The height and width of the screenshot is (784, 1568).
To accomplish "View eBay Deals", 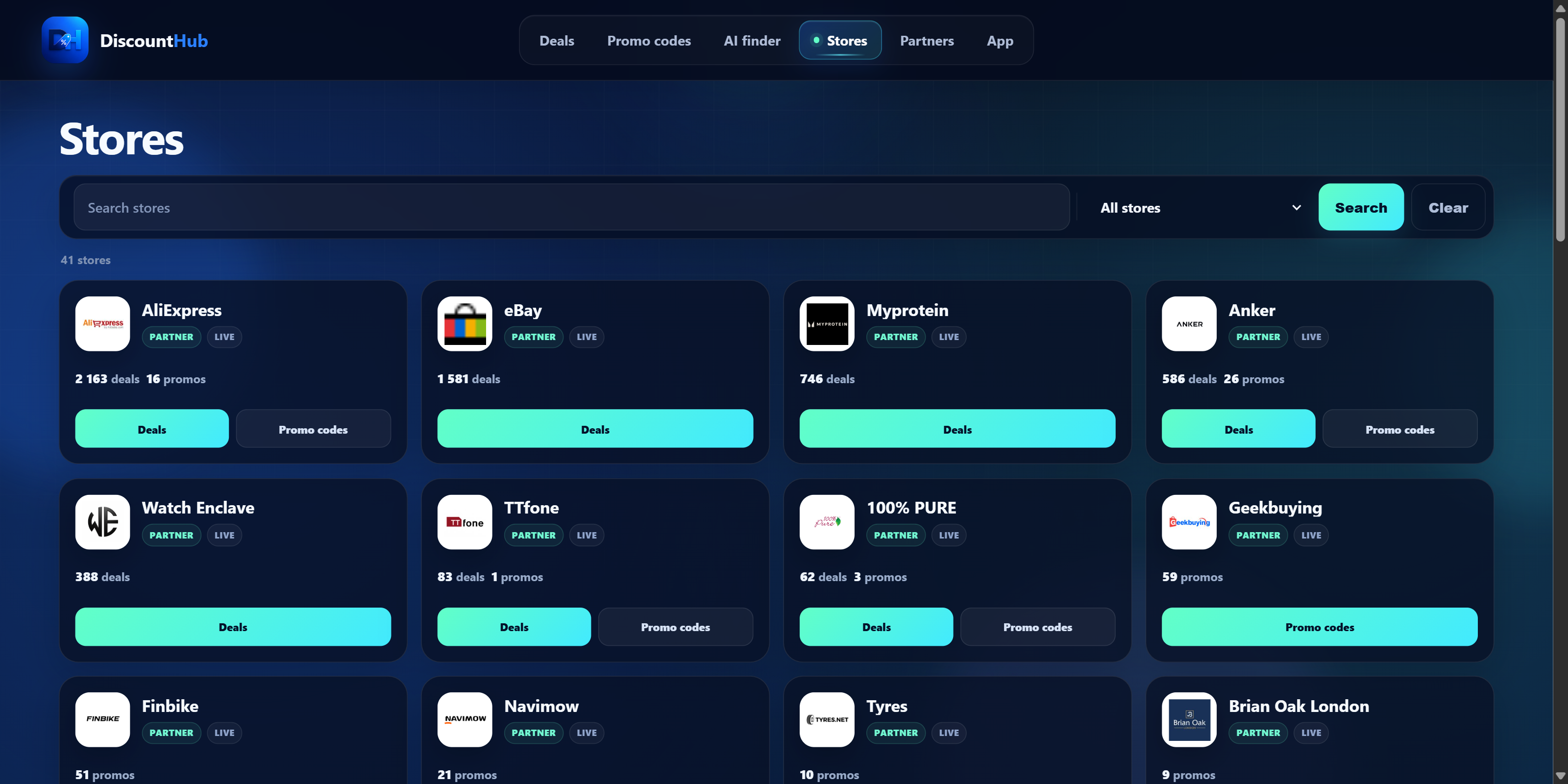I will click(595, 429).
